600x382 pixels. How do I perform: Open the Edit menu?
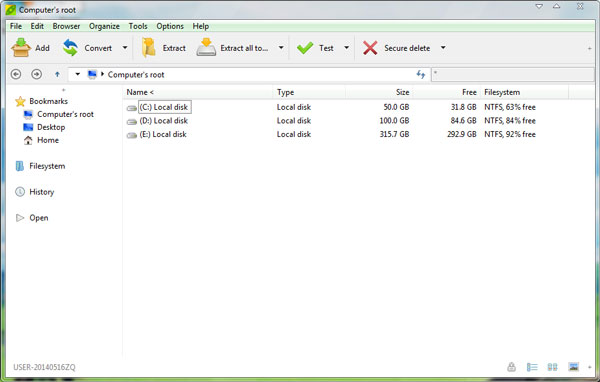37,26
